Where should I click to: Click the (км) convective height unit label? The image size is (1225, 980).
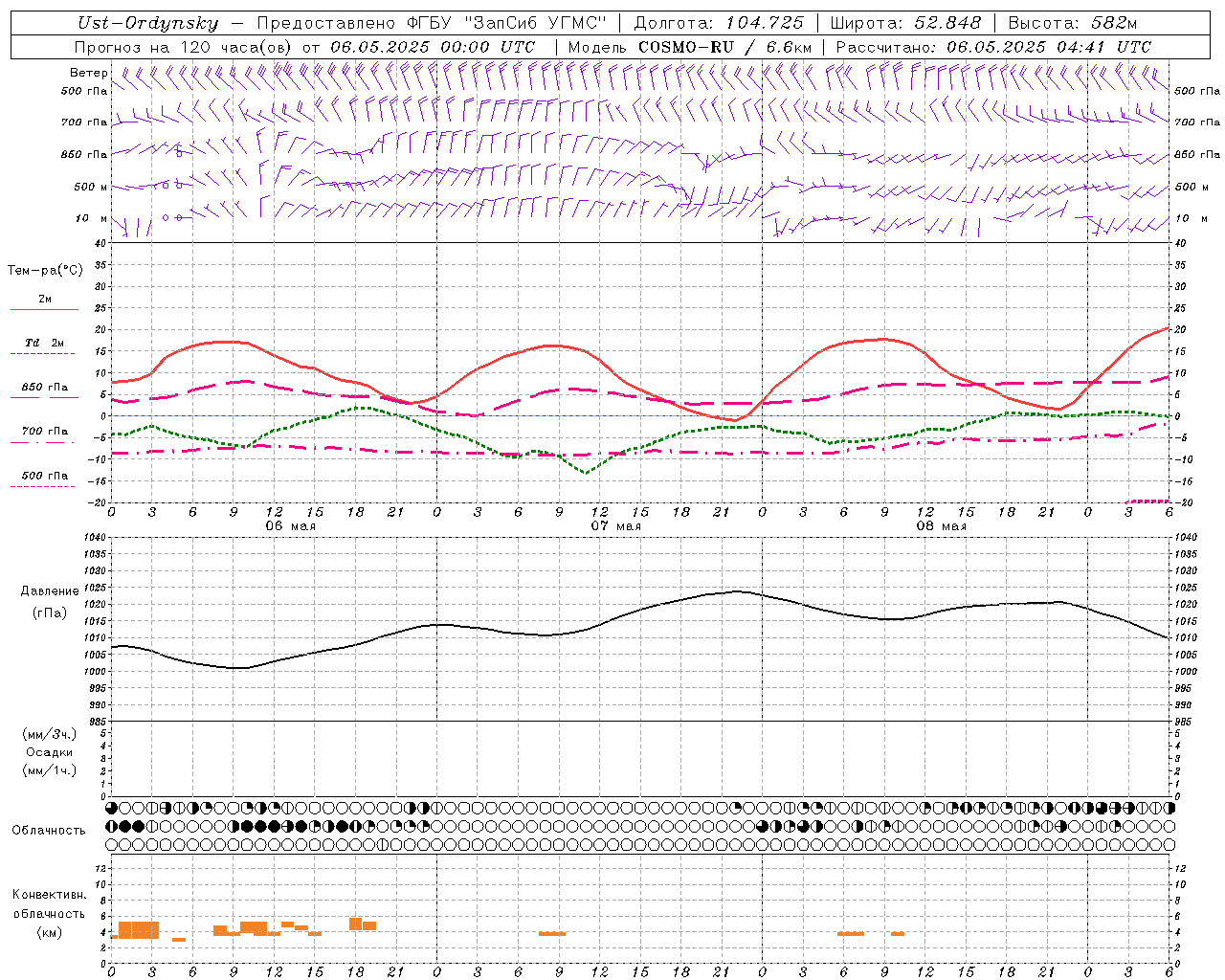50,932
